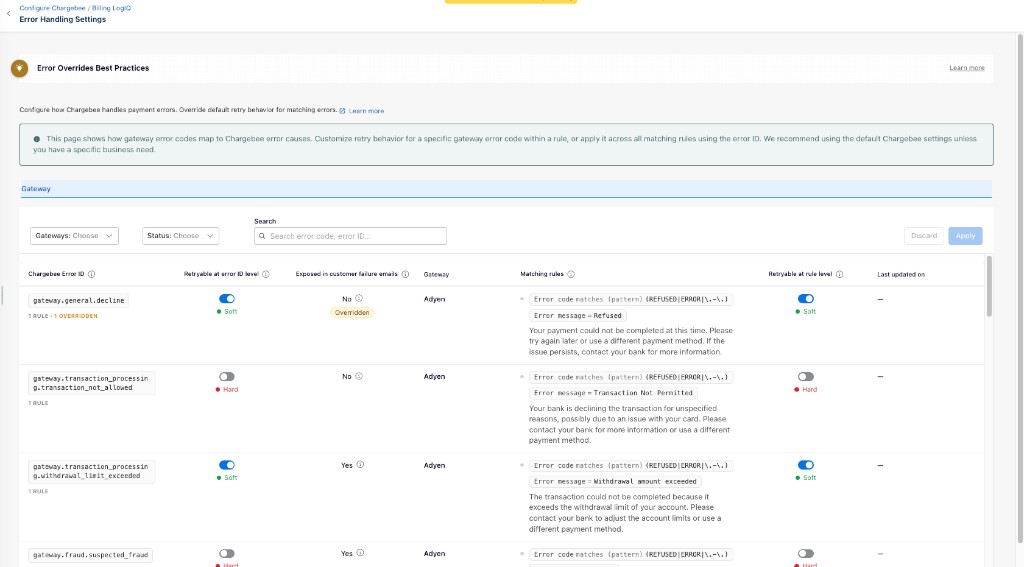Viewport: 1024px width, 567px height.
Task: Click error code pattern chip in general.decline row
Action: (x=631, y=299)
